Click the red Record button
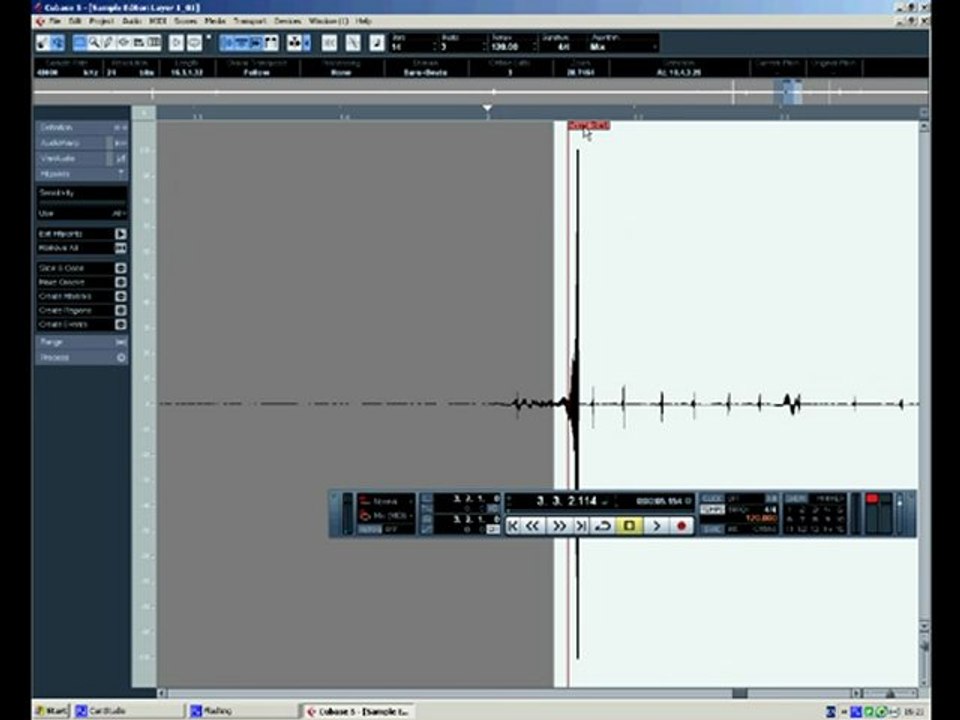Viewport: 960px width, 720px height. pyautogui.click(x=681, y=526)
